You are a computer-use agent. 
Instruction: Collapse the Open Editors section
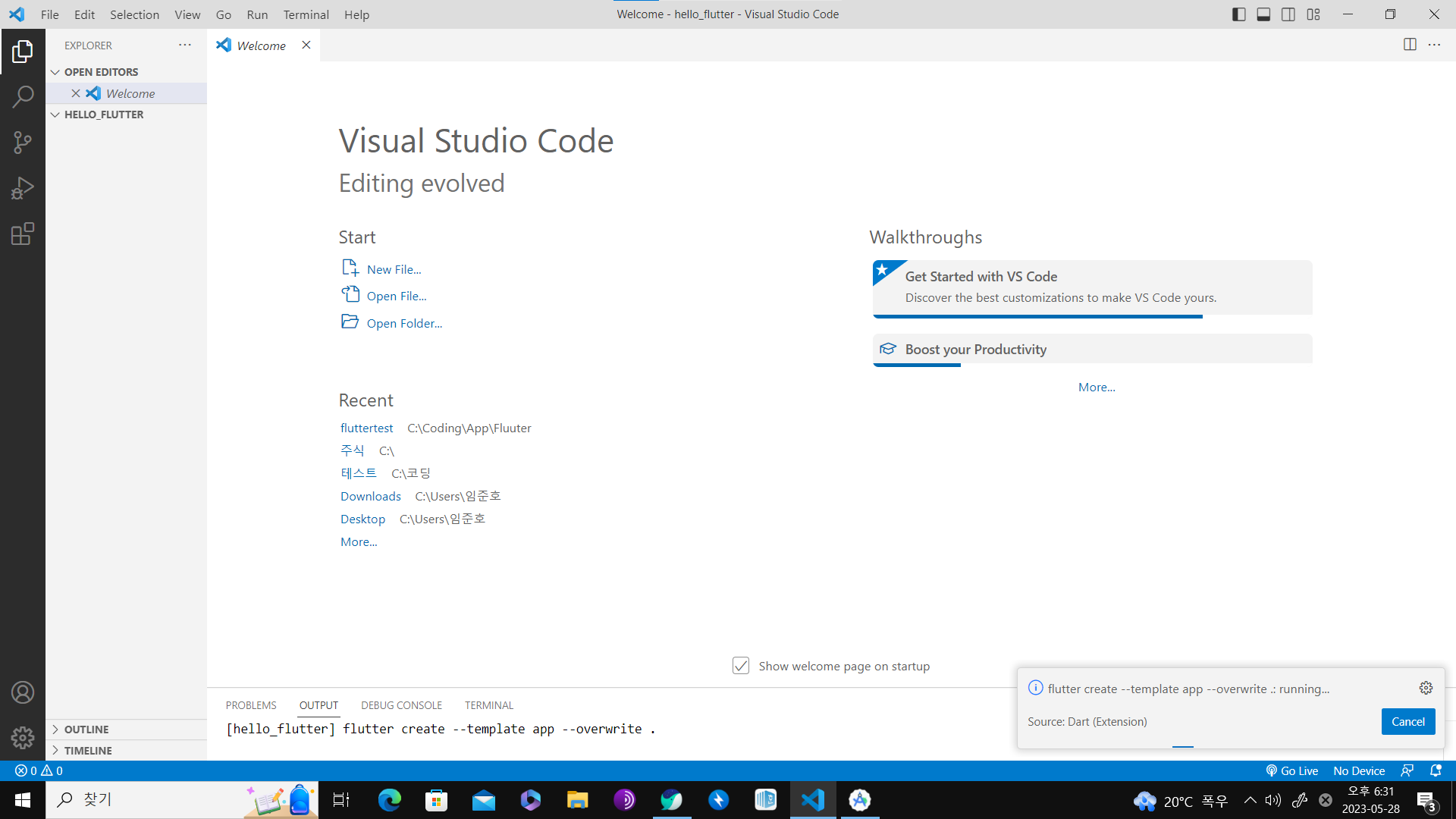pos(126,72)
